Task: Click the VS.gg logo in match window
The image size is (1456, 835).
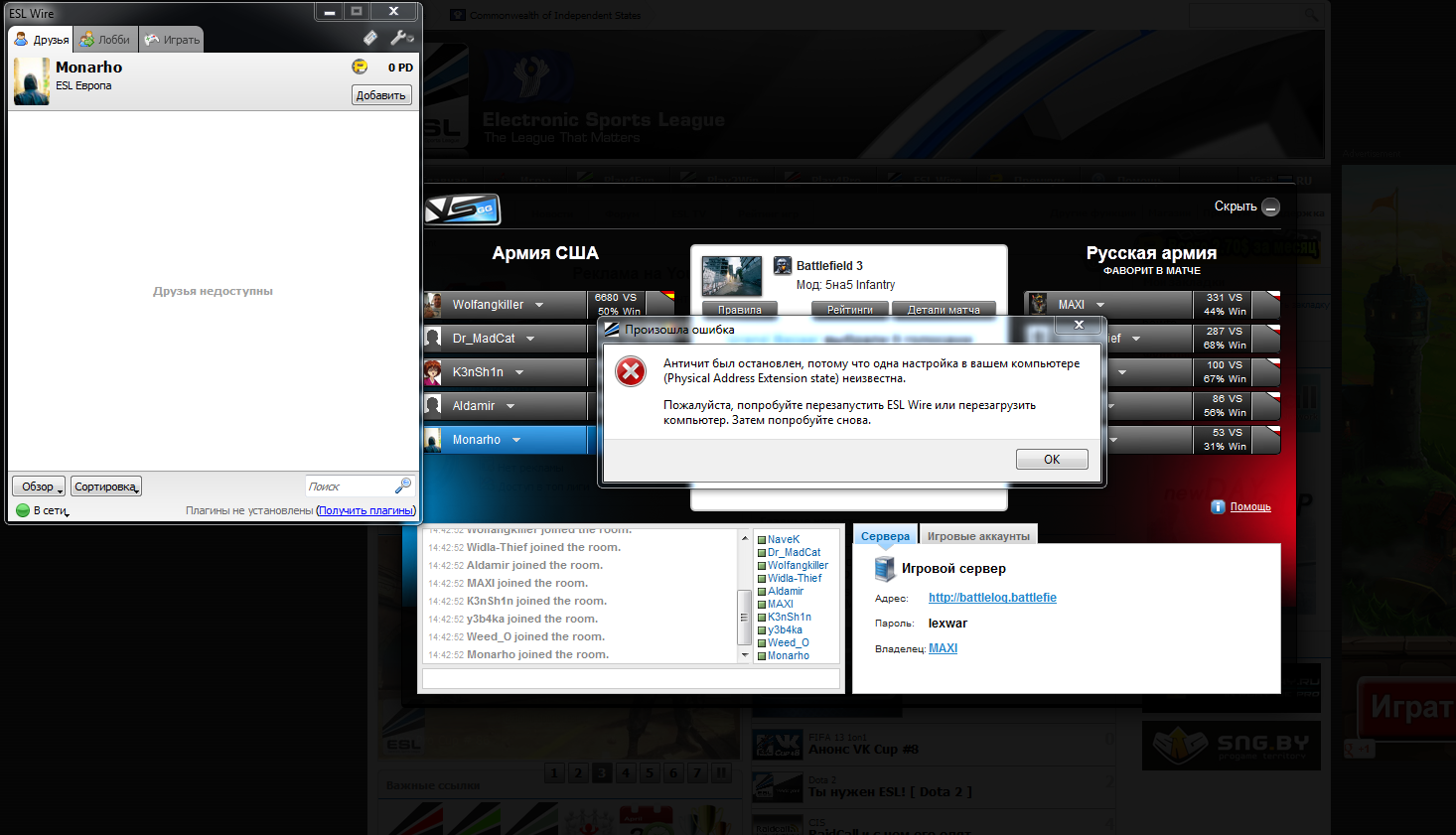Action: pyautogui.click(x=462, y=209)
